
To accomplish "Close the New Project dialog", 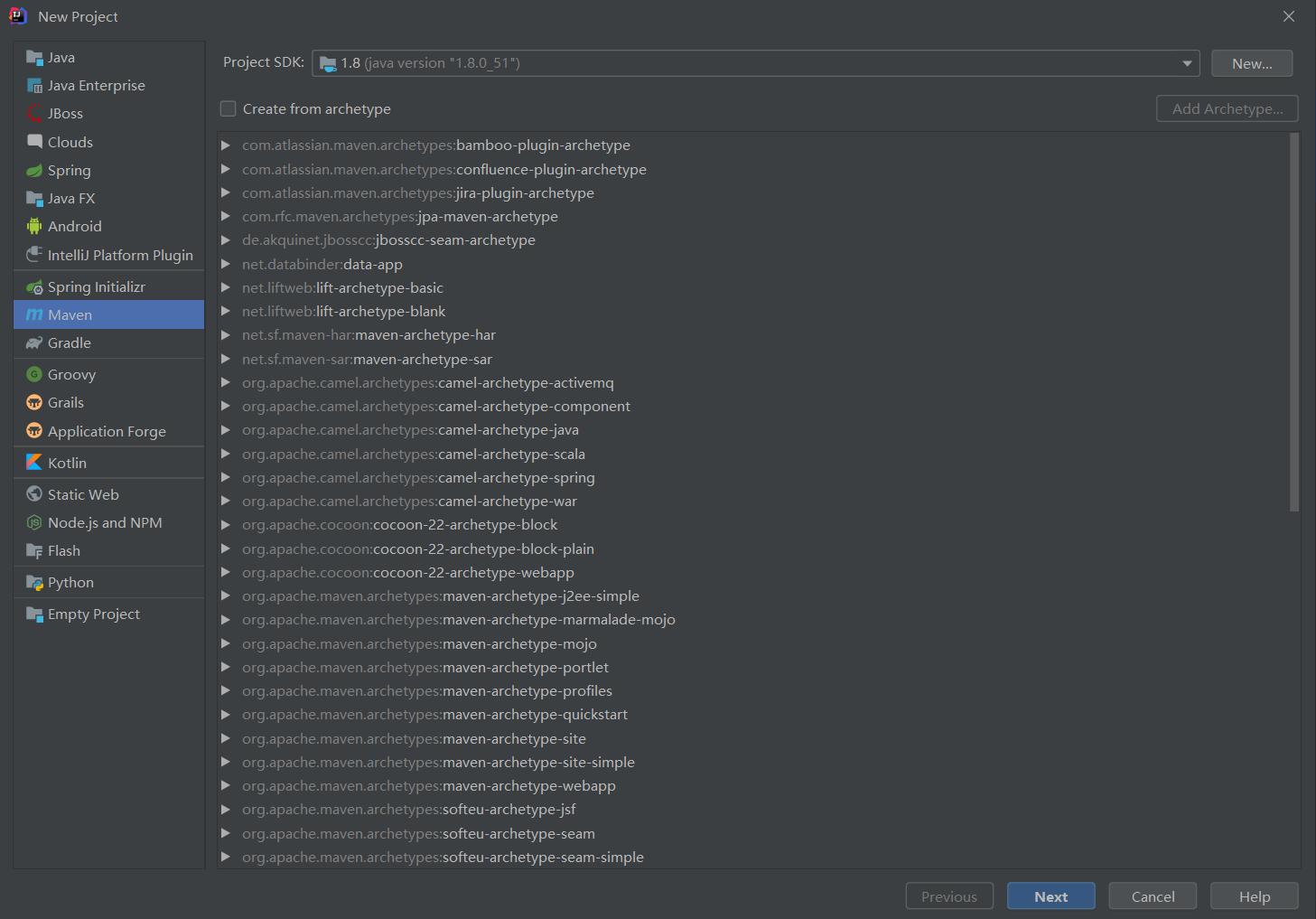I will click(1289, 16).
